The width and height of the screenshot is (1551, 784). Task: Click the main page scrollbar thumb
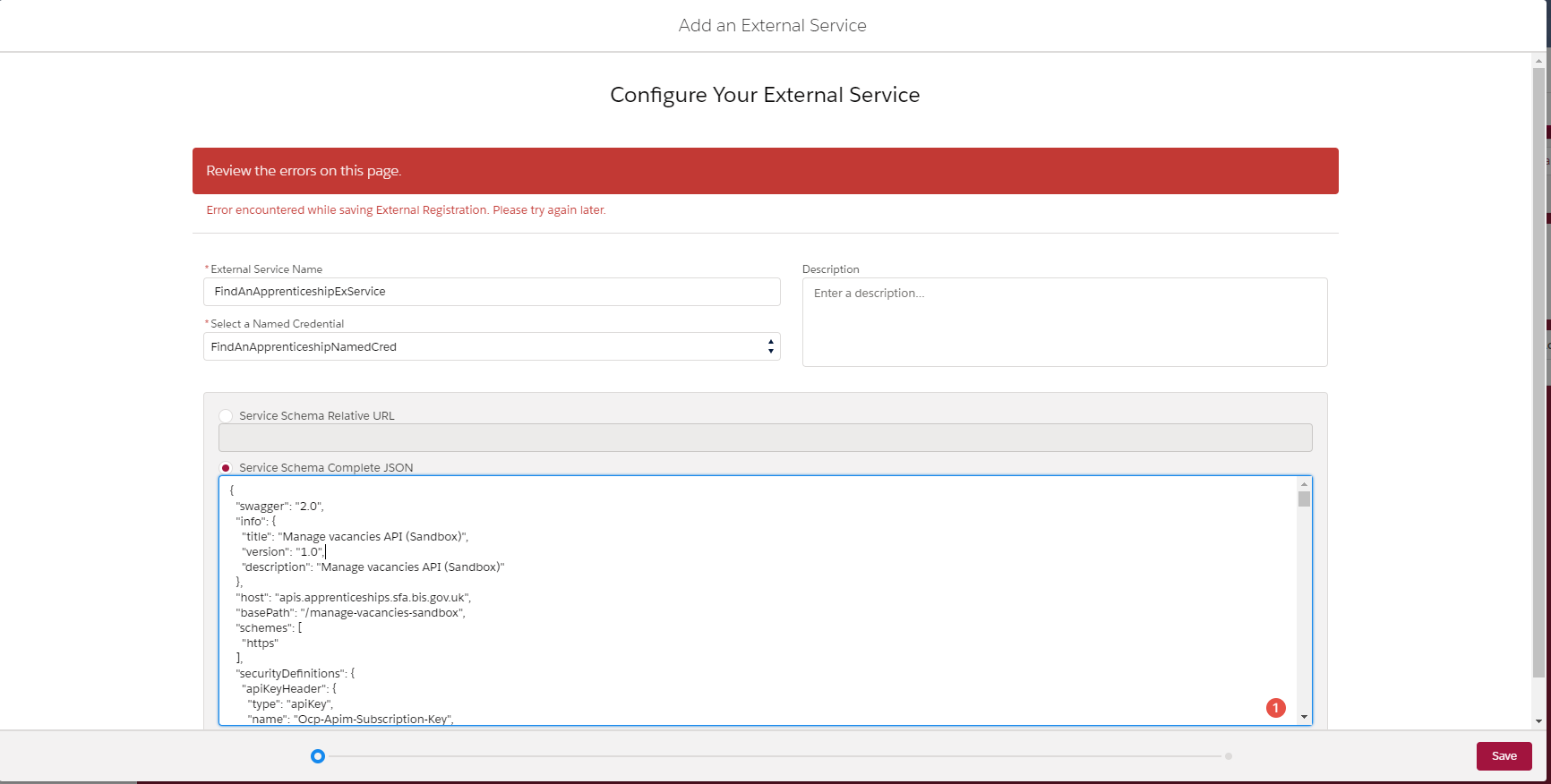pos(1538,373)
